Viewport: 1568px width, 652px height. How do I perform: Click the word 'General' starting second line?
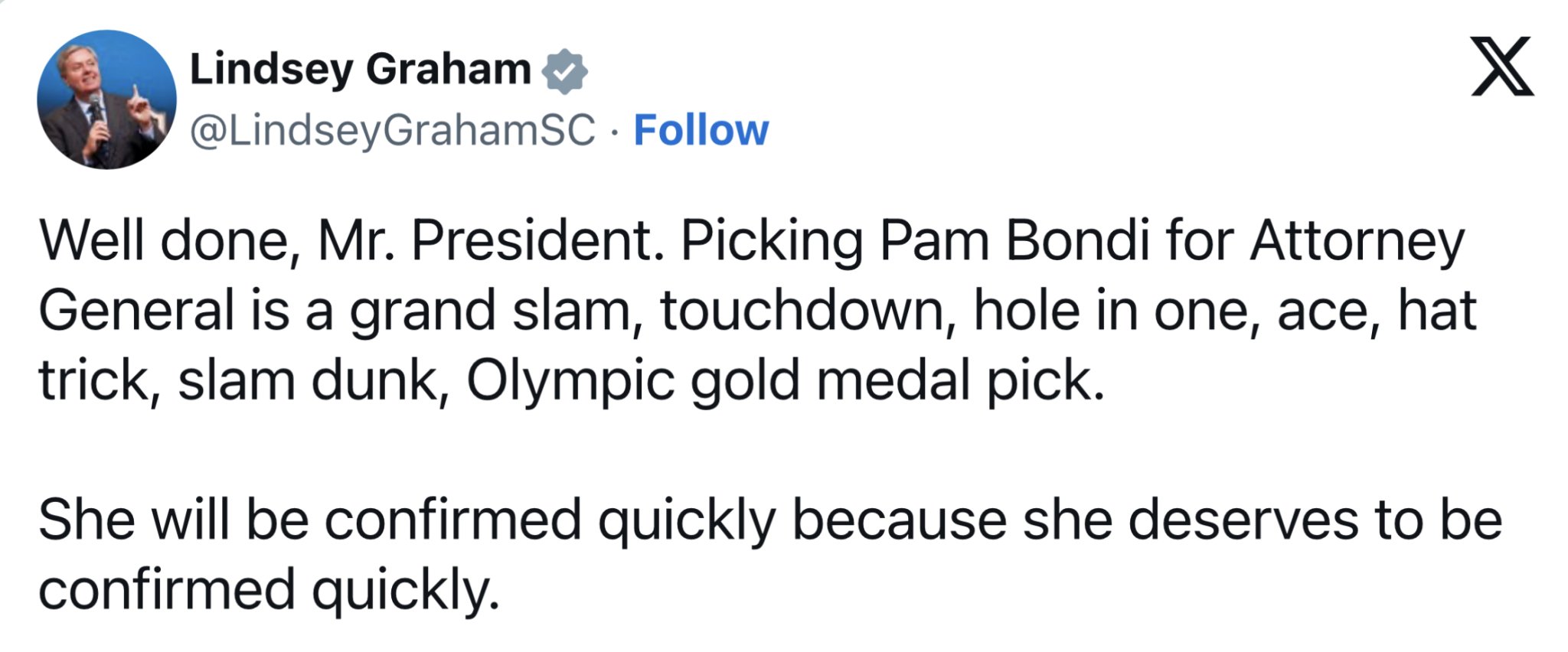136,311
